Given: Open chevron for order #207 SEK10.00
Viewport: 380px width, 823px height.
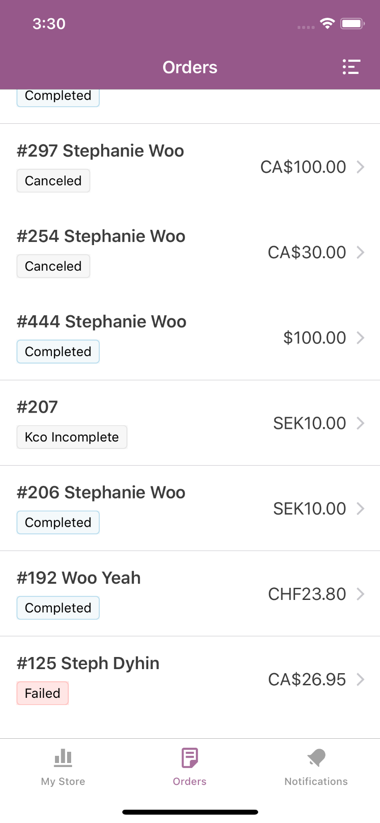Looking at the screenshot, I should pos(360,423).
